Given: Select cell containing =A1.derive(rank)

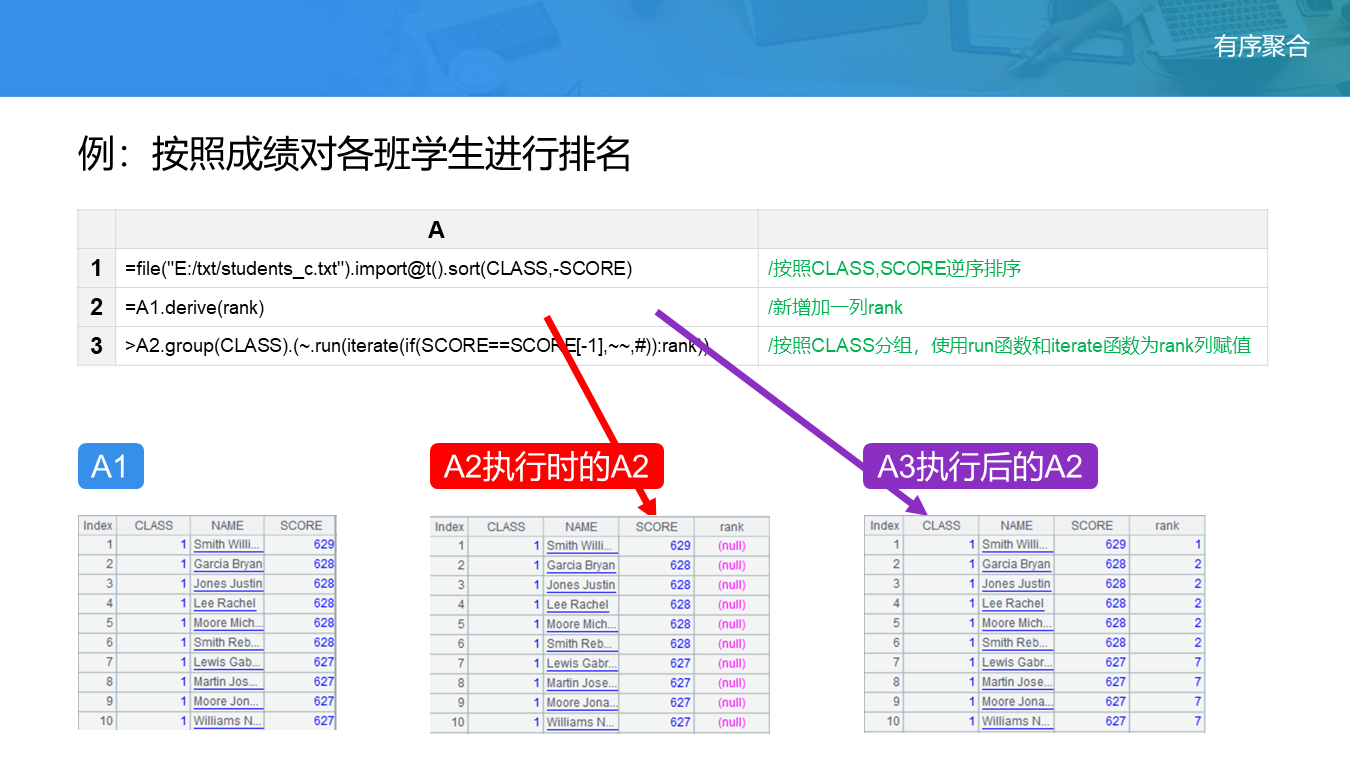Looking at the screenshot, I should 437,307.
